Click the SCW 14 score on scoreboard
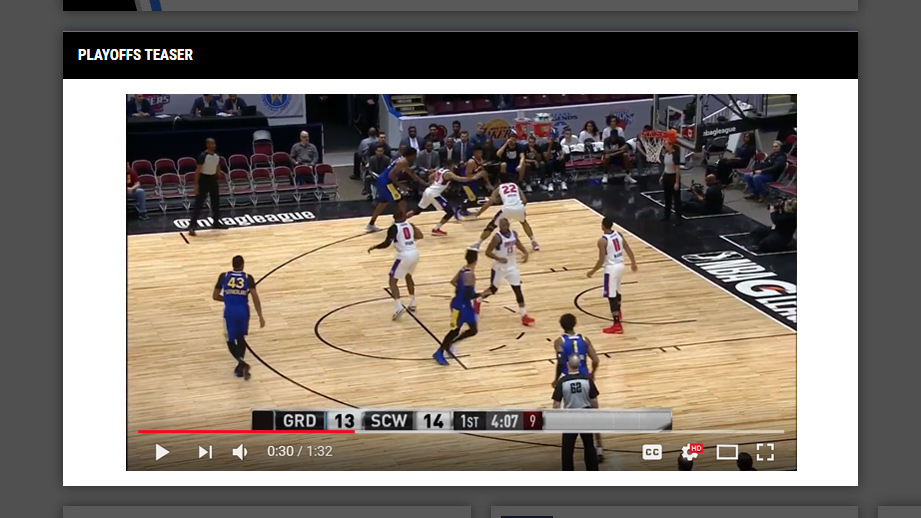 tap(407, 421)
